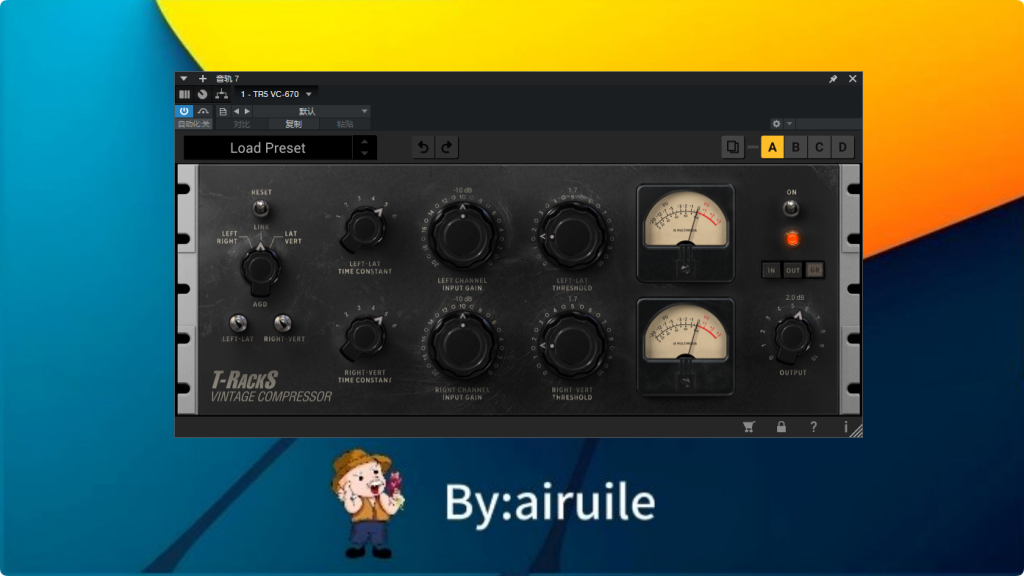Click the 粘贴 paste button

coord(345,124)
